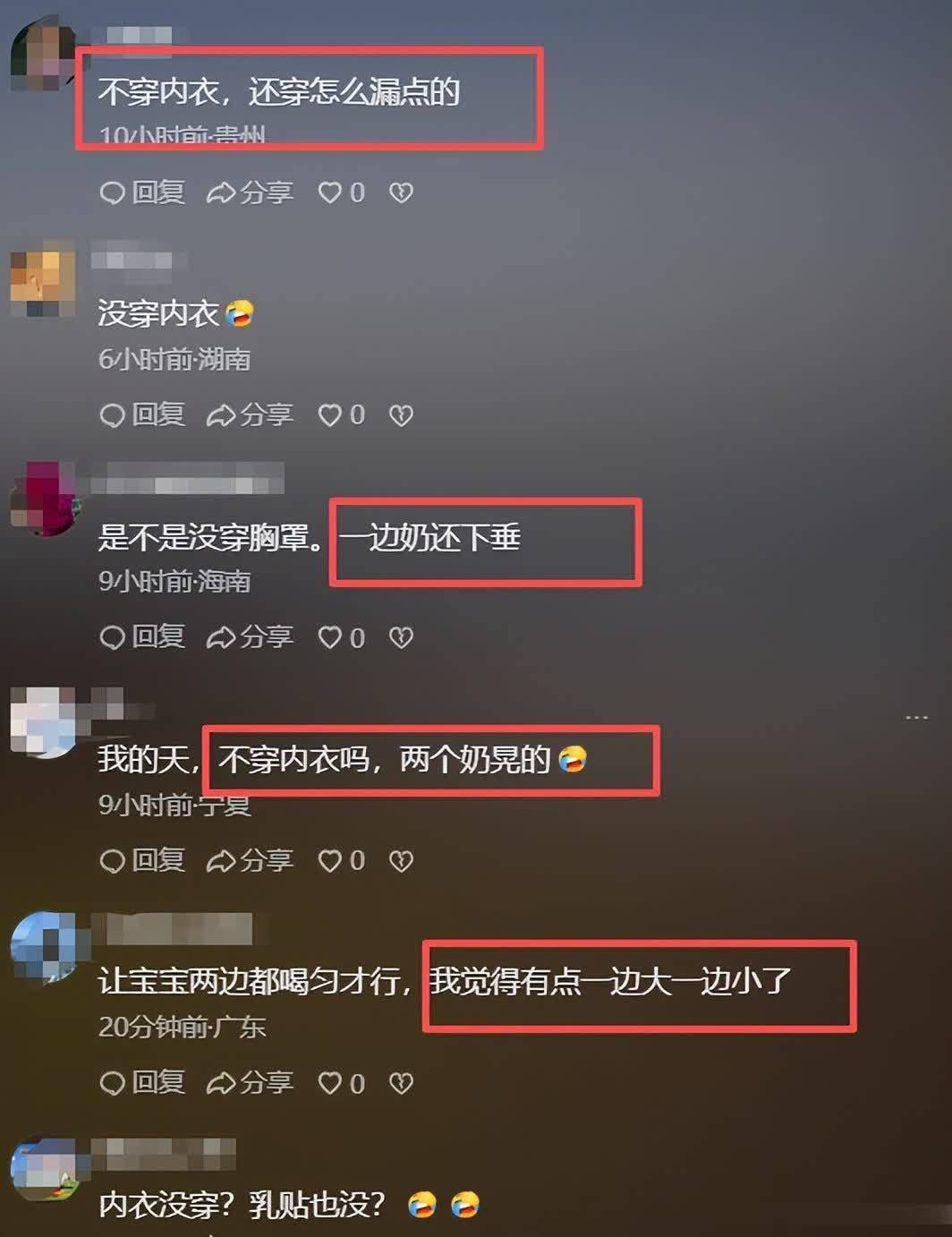This screenshot has width=952, height=1237.
Task: Dislike the Guangdong comment via broken heart
Action: 401,1083
